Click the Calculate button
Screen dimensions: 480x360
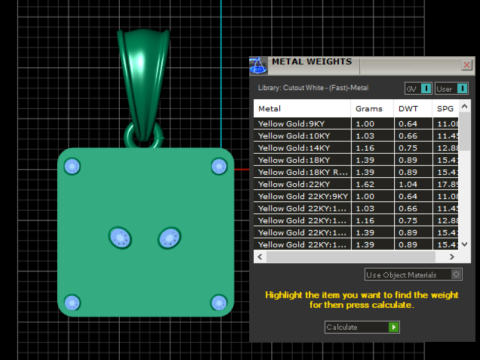point(362,327)
